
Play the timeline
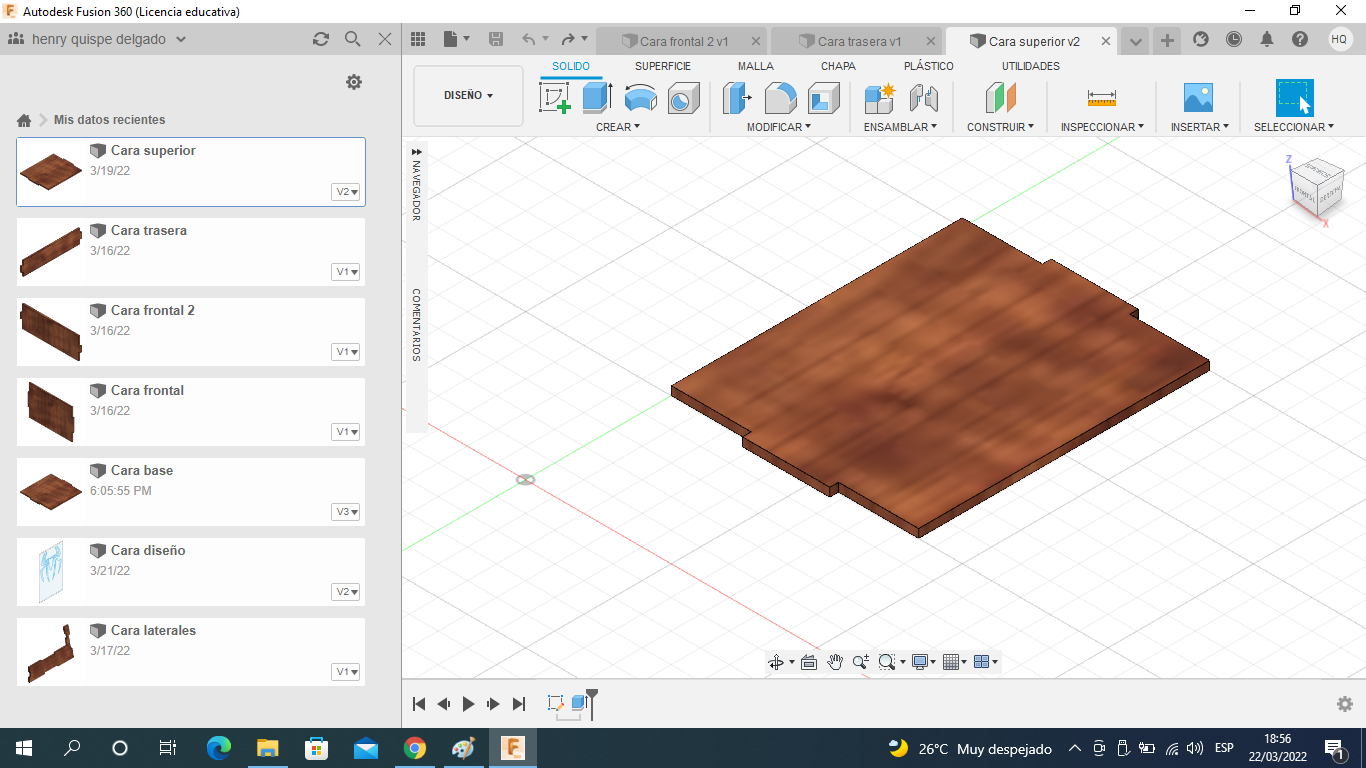coord(468,704)
